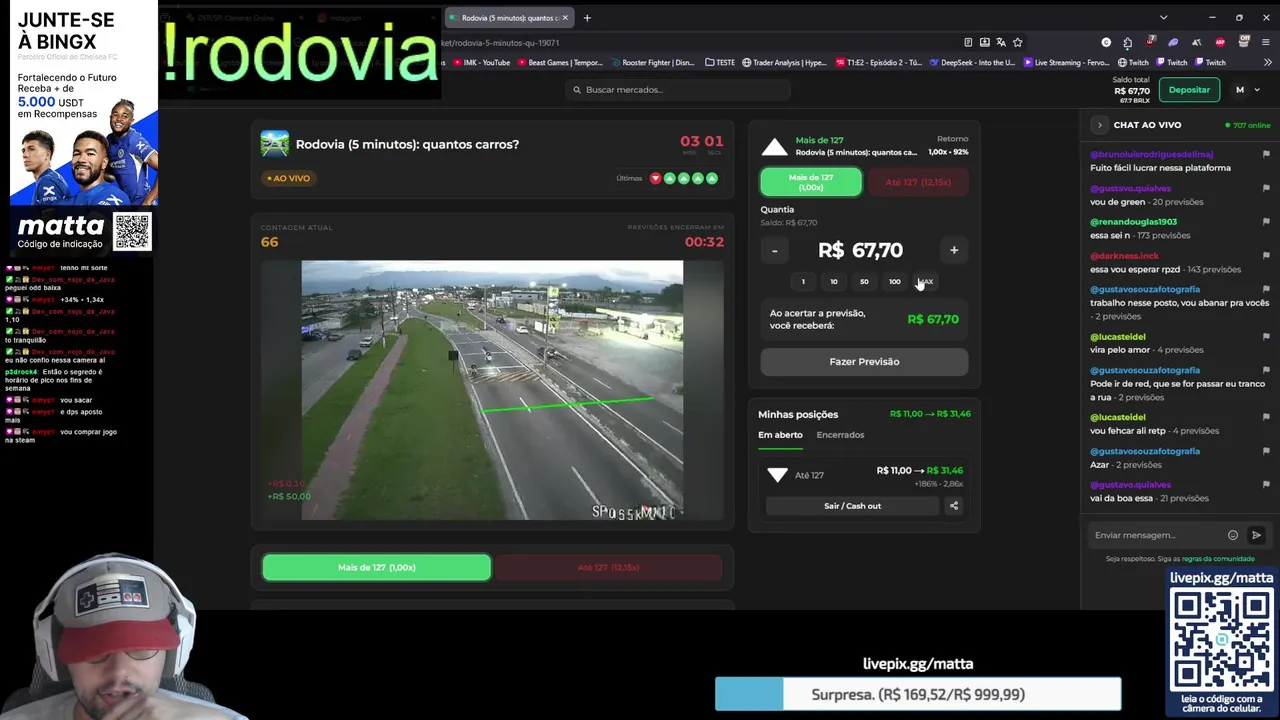Image resolution: width=1280 pixels, height=720 pixels.
Task: Bookmark this page with the star icon
Action: tap(1018, 42)
